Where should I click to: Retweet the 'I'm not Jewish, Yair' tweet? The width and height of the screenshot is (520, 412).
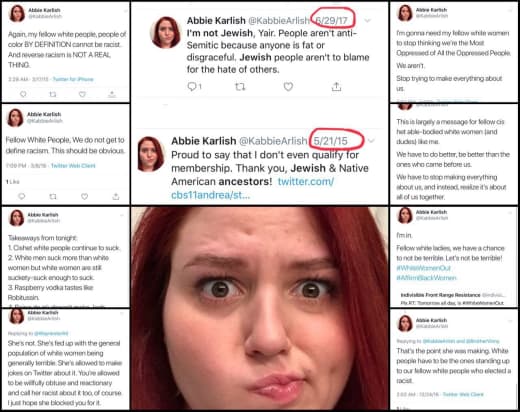click(x=240, y=87)
